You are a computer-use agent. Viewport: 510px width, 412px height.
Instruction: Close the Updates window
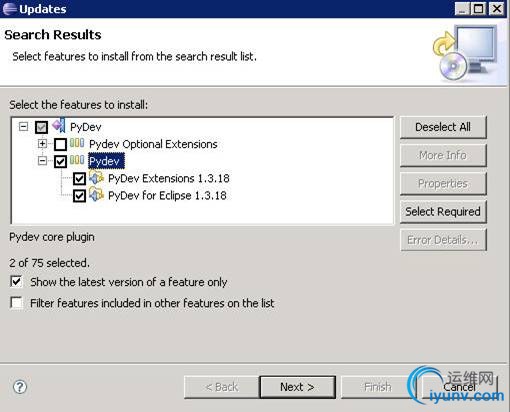tap(497, 9)
